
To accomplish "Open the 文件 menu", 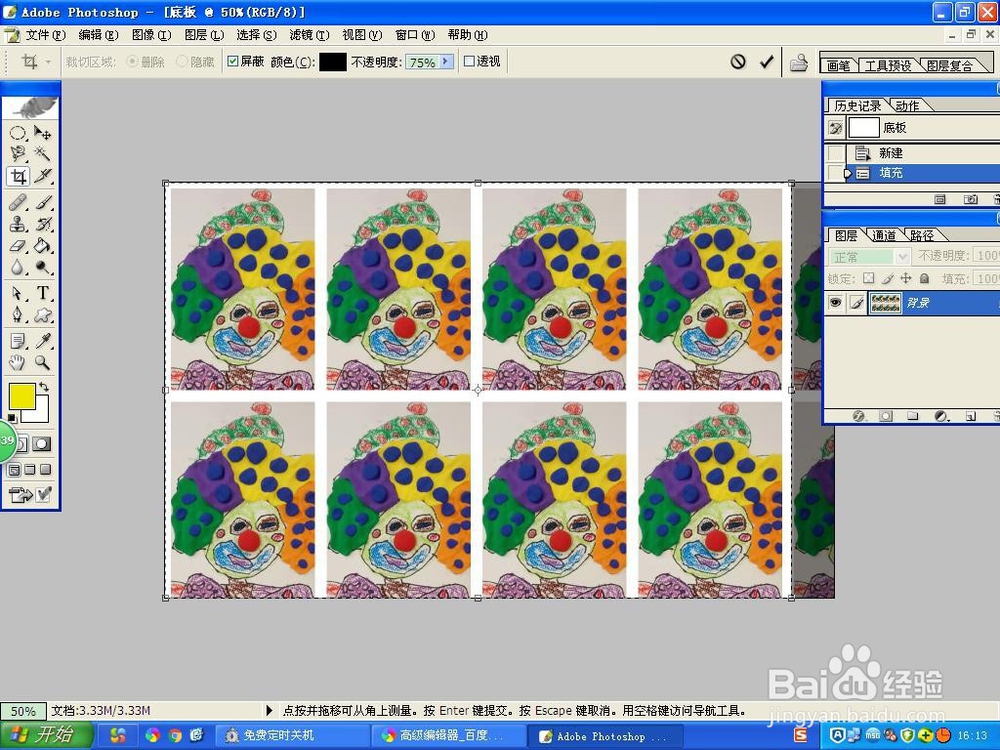I will pos(45,35).
